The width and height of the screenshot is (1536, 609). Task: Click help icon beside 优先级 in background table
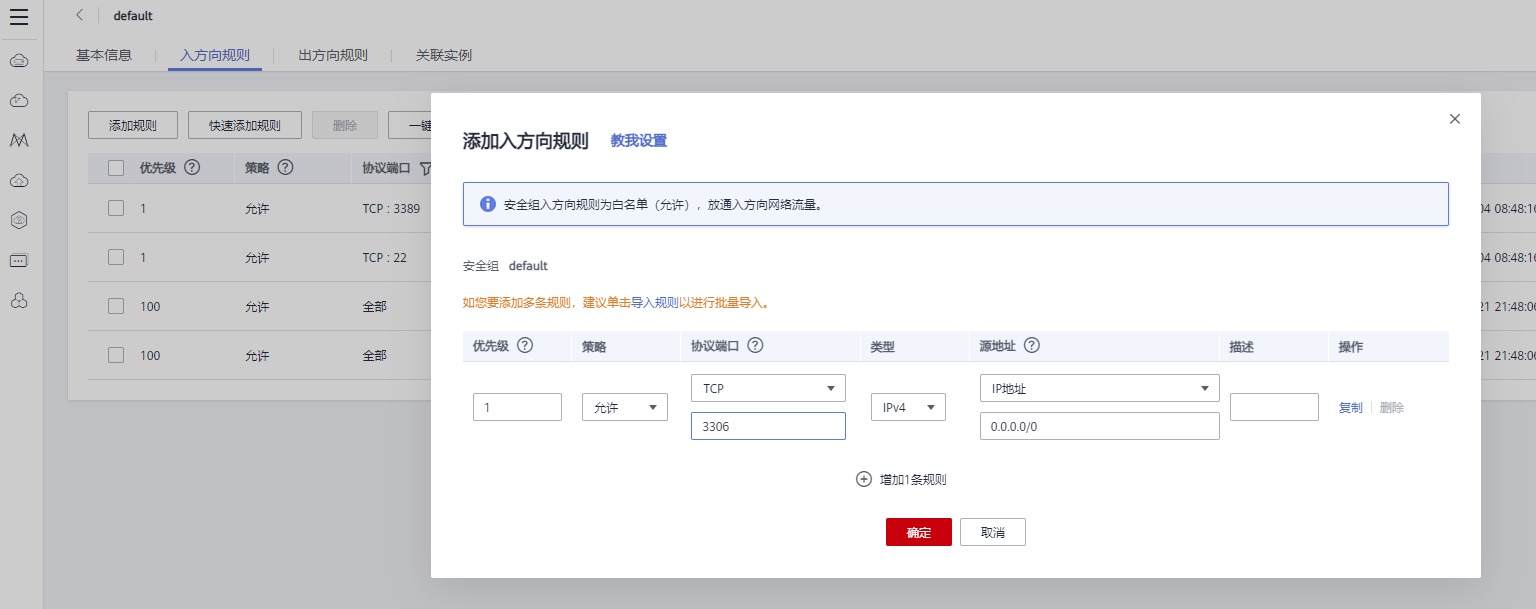click(x=192, y=167)
